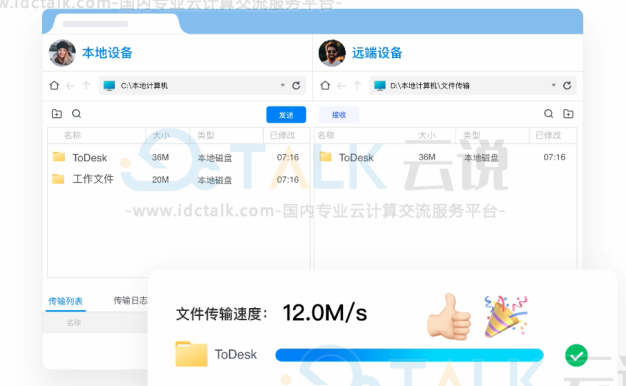Go back in the local device panel
The width and height of the screenshot is (626, 386).
pyautogui.click(x=70, y=85)
